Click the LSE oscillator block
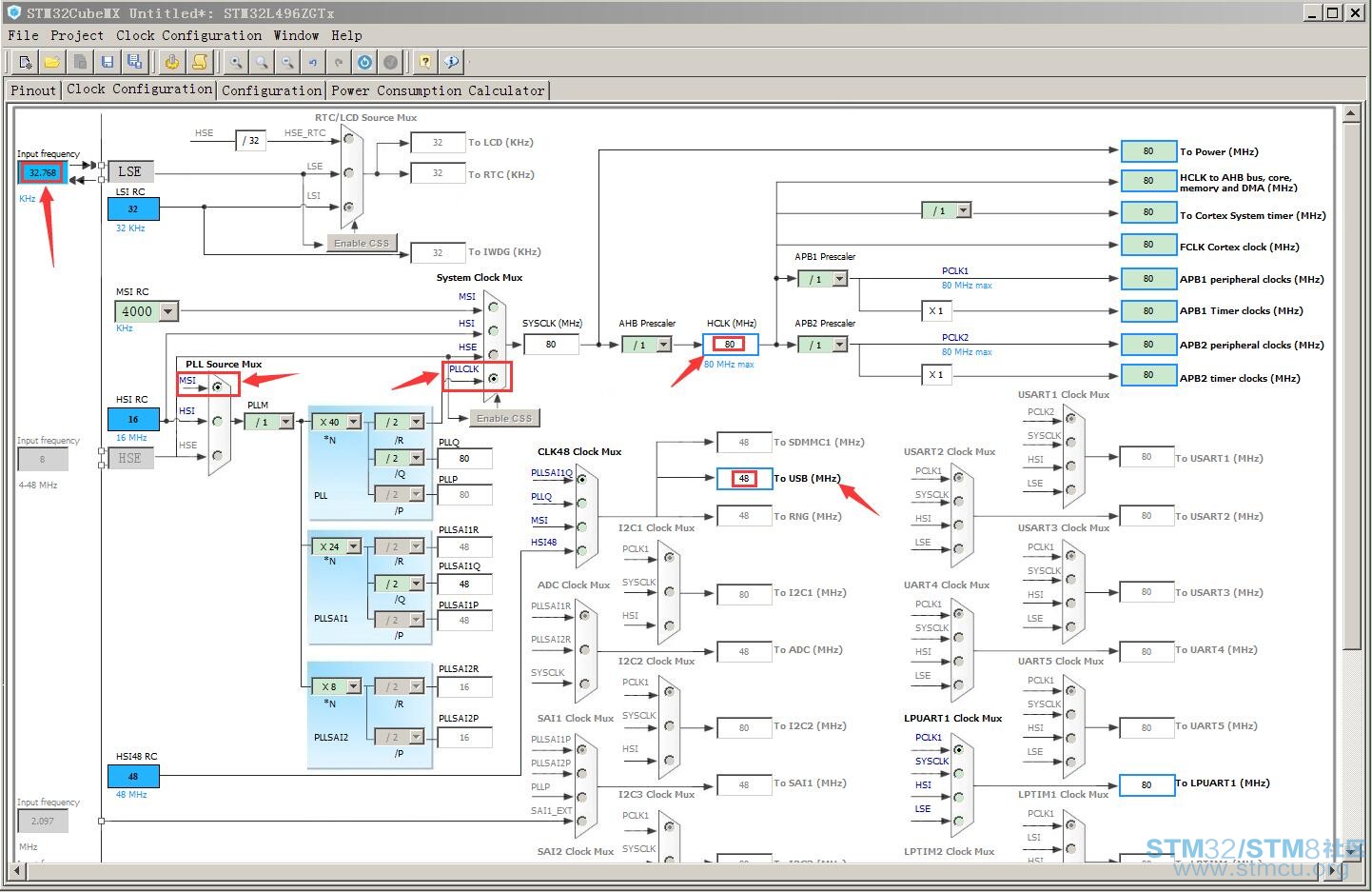 tap(130, 171)
